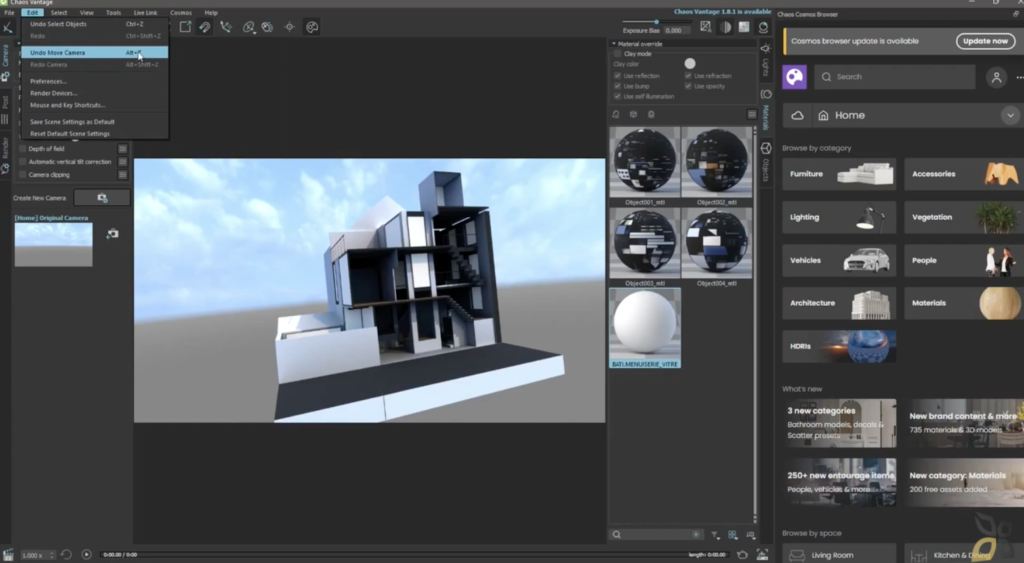Open the Lights side tab

(x=765, y=60)
